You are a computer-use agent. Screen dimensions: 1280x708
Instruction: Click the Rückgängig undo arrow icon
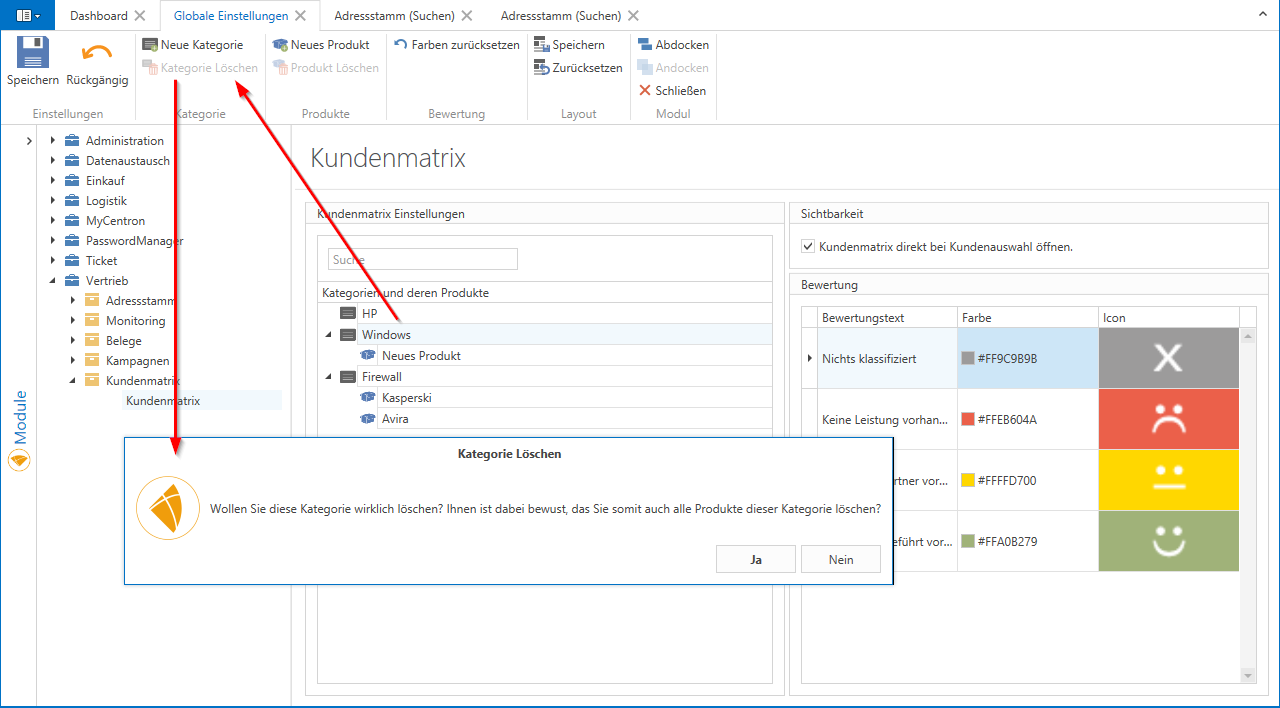click(97, 53)
